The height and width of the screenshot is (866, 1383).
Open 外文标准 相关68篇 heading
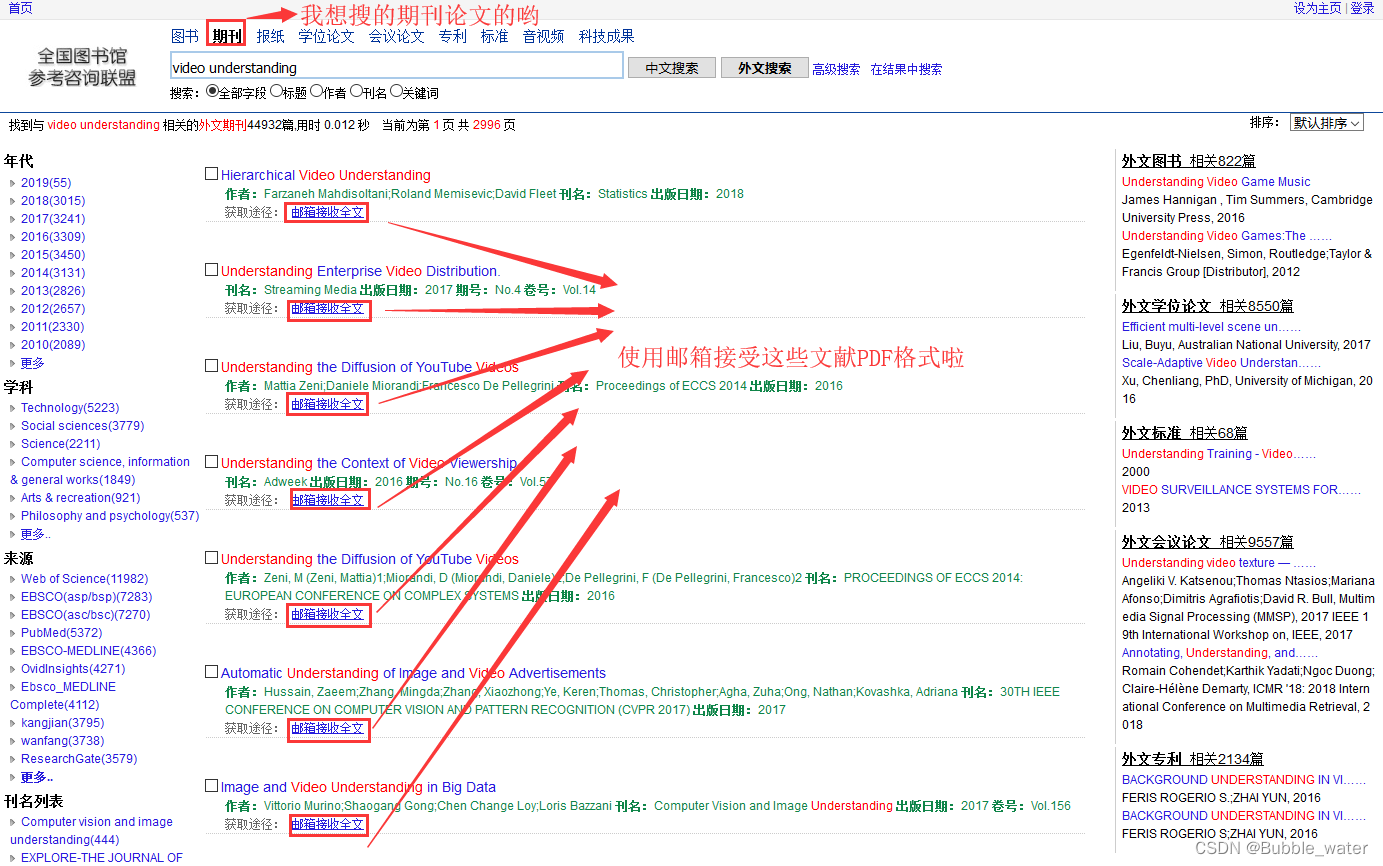[1184, 433]
